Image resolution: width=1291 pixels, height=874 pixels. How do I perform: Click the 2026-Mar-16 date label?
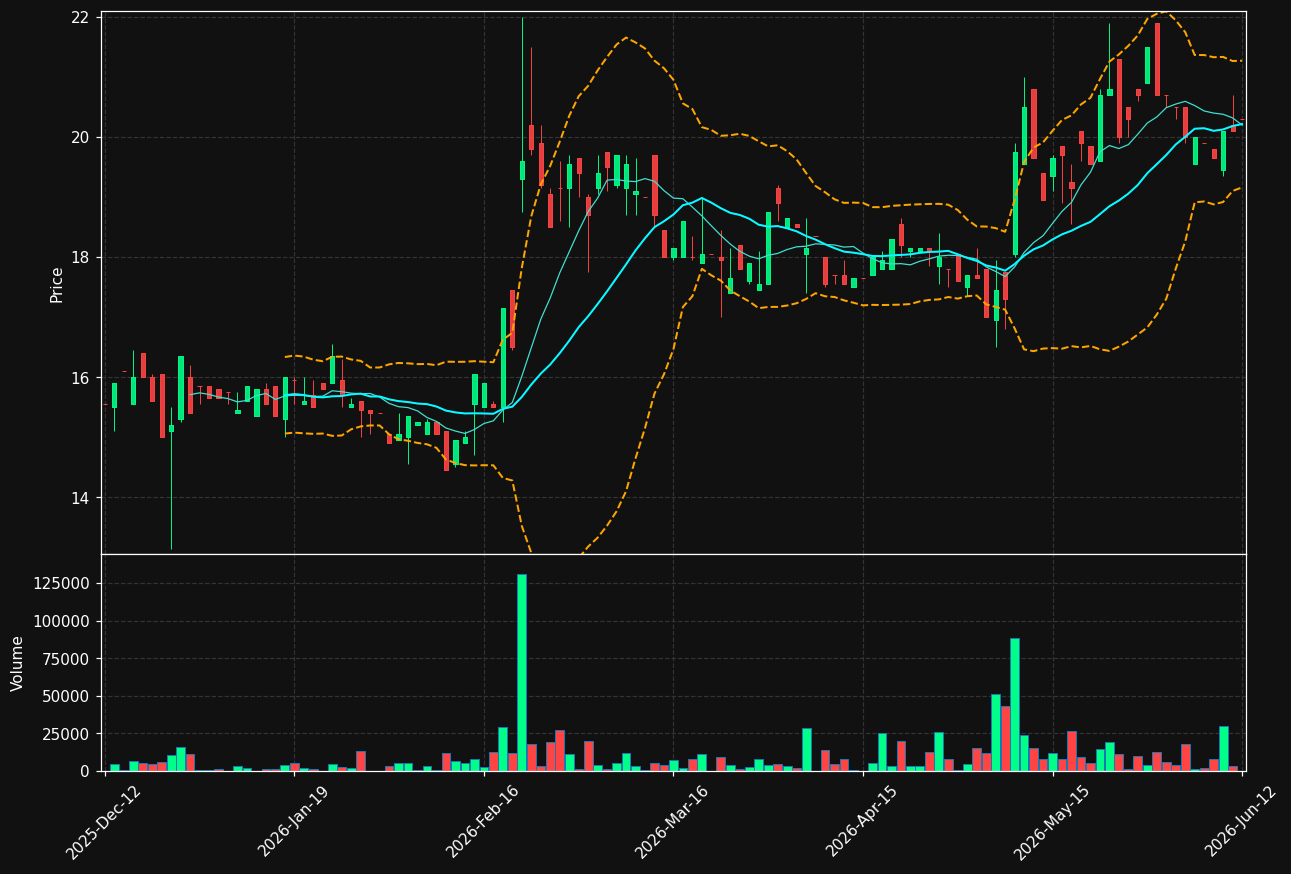click(672, 821)
